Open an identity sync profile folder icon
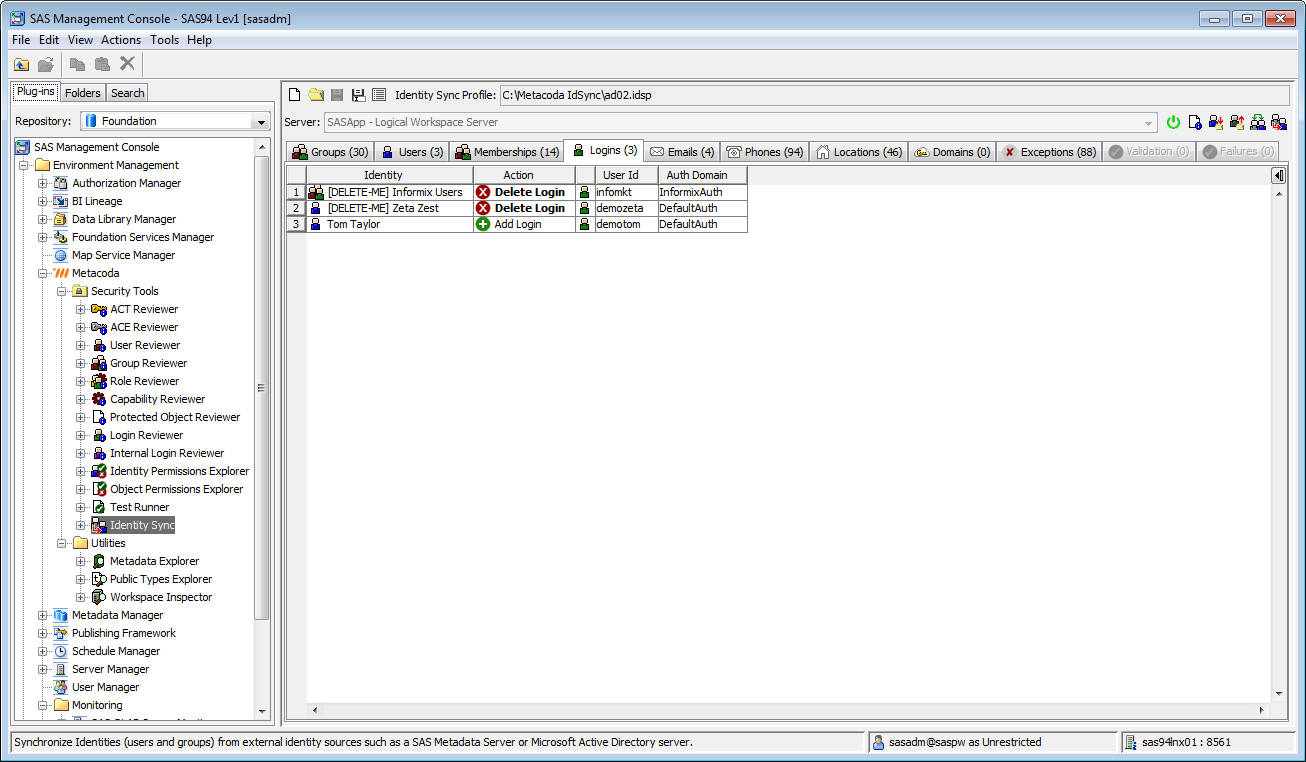Image resolution: width=1306 pixels, height=762 pixels. coord(316,95)
